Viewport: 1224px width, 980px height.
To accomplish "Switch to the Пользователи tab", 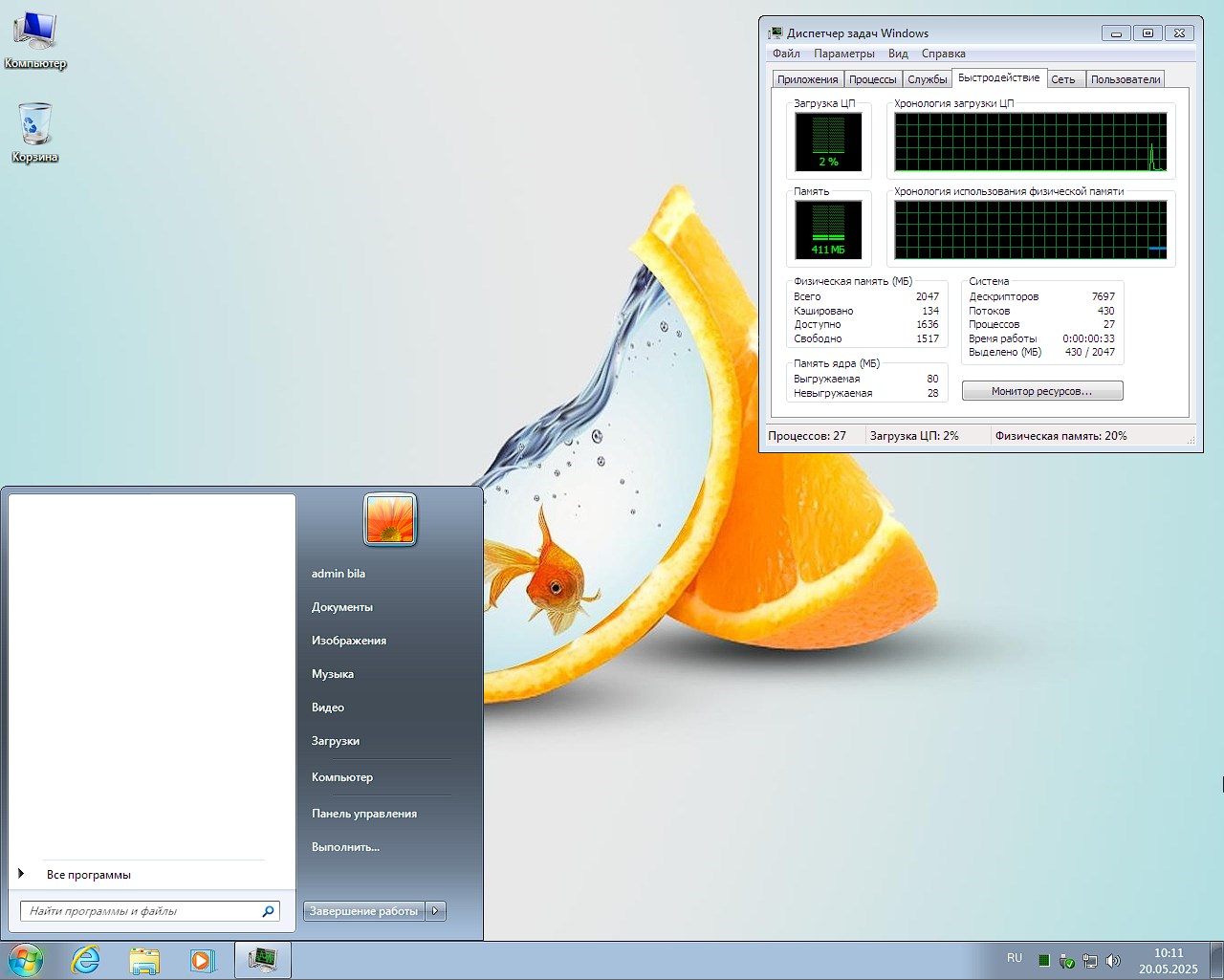I will tap(1126, 79).
